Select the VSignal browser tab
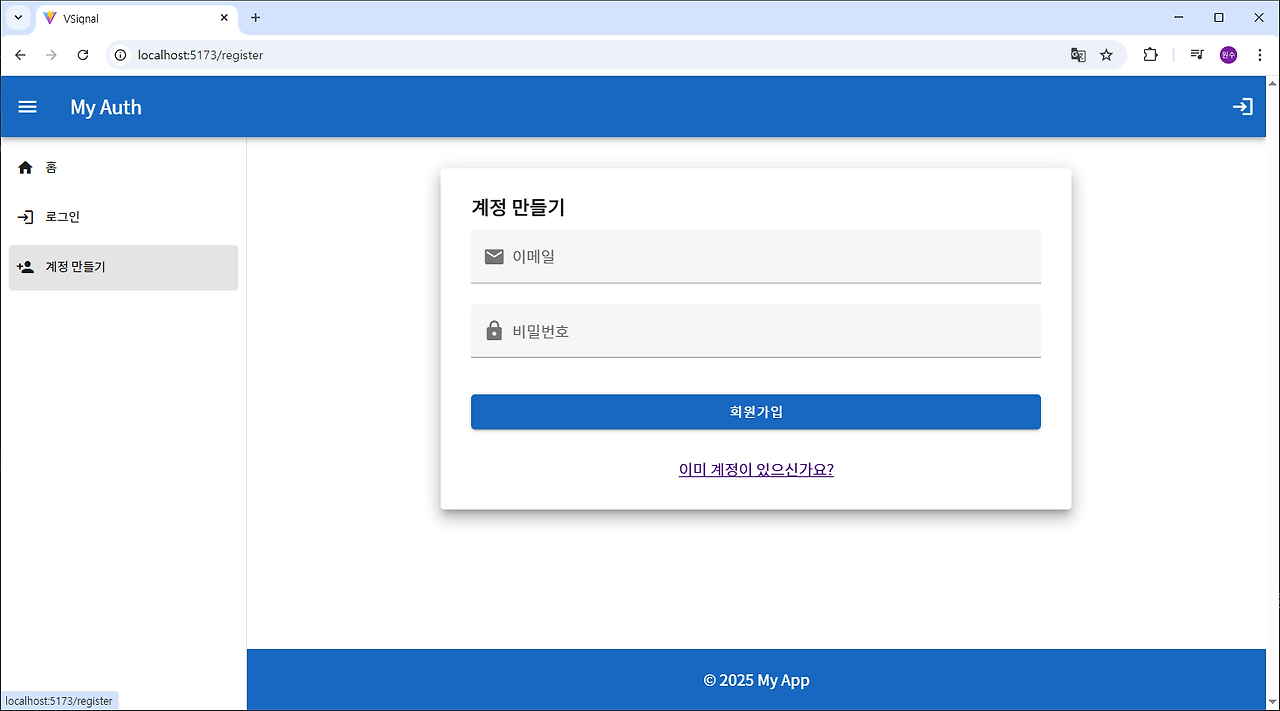Viewport: 1280px width, 711px height. (137, 19)
